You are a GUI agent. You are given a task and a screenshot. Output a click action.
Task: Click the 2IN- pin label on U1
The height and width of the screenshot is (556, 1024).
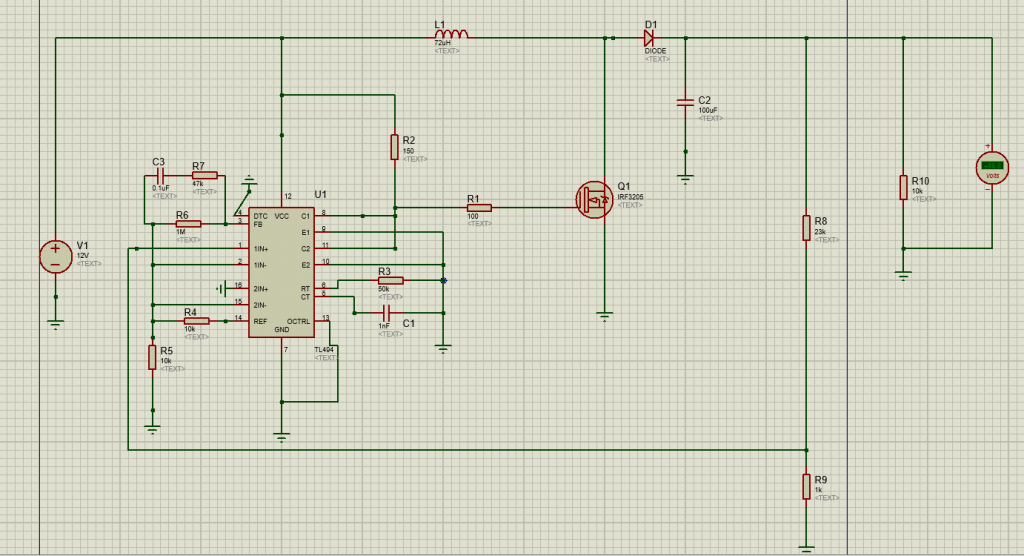coord(261,305)
